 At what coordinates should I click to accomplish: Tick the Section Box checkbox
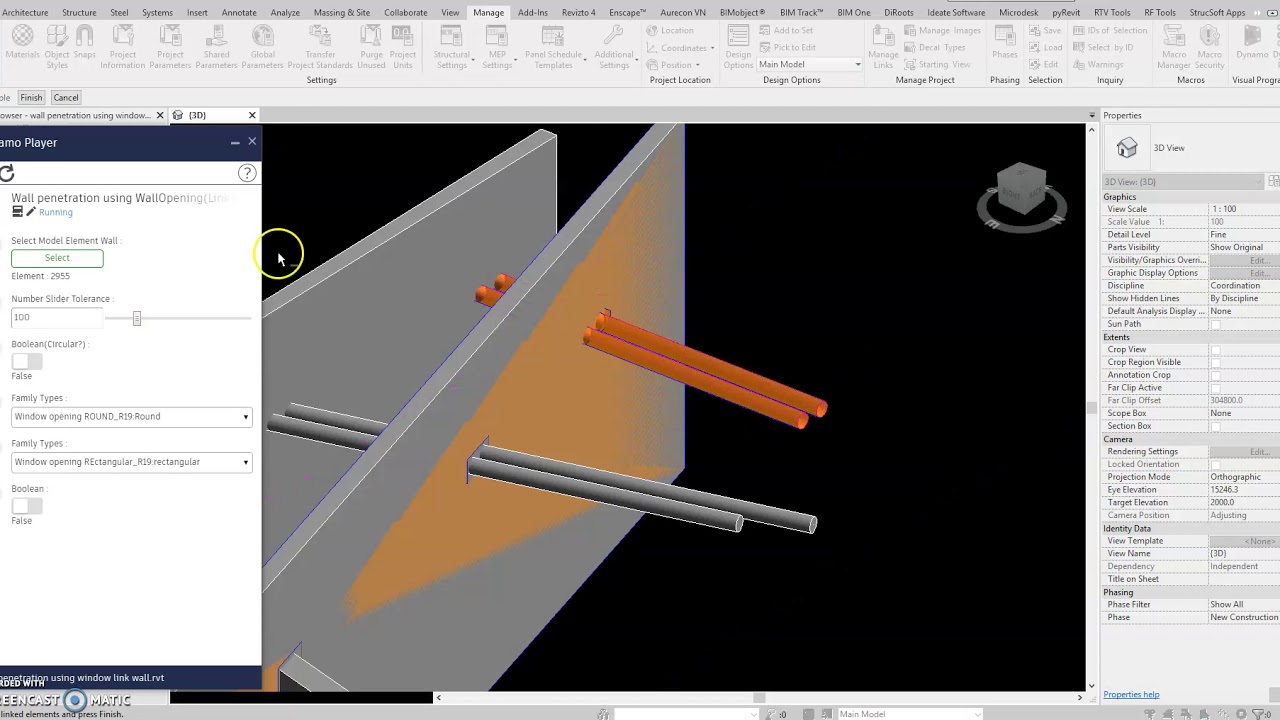1216,426
